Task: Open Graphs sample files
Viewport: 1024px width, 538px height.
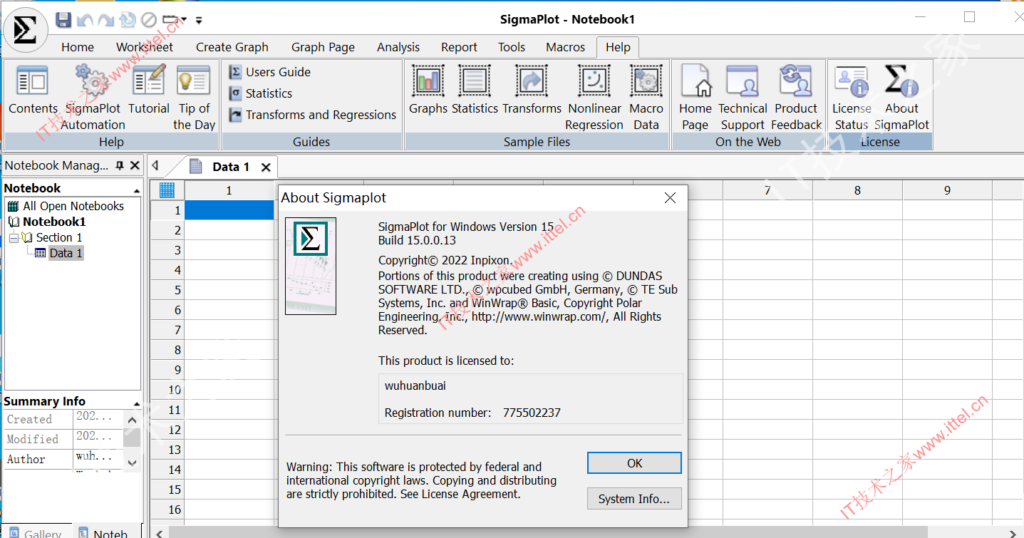Action: (428, 91)
